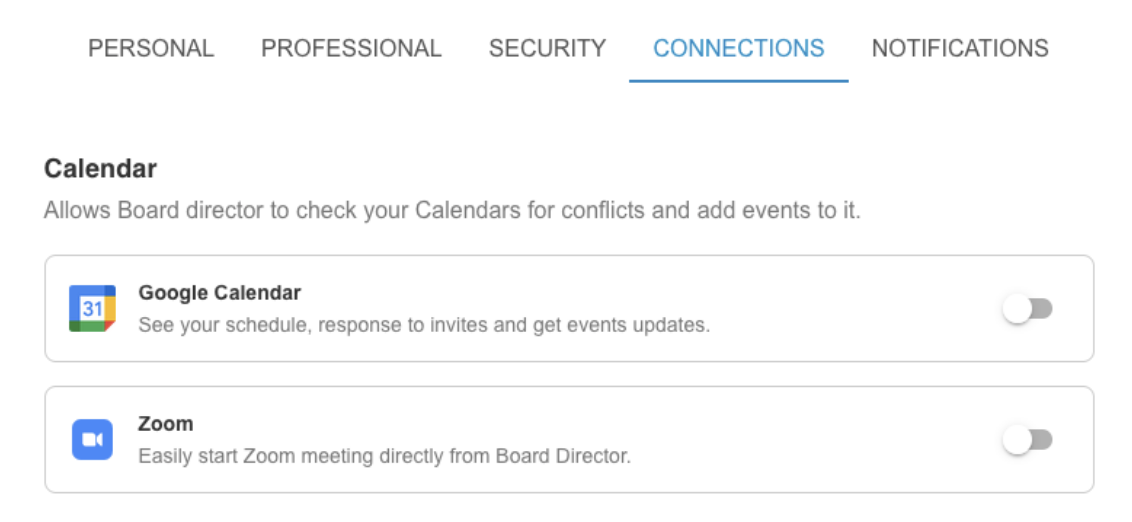The height and width of the screenshot is (522, 1132).
Task: Select the Connections tab
Action: (x=739, y=48)
